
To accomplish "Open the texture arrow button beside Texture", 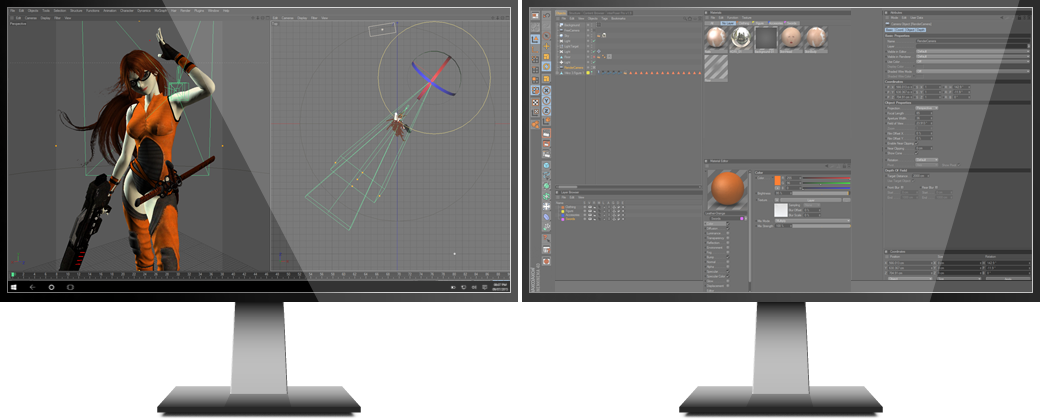I will pyautogui.click(x=777, y=200).
